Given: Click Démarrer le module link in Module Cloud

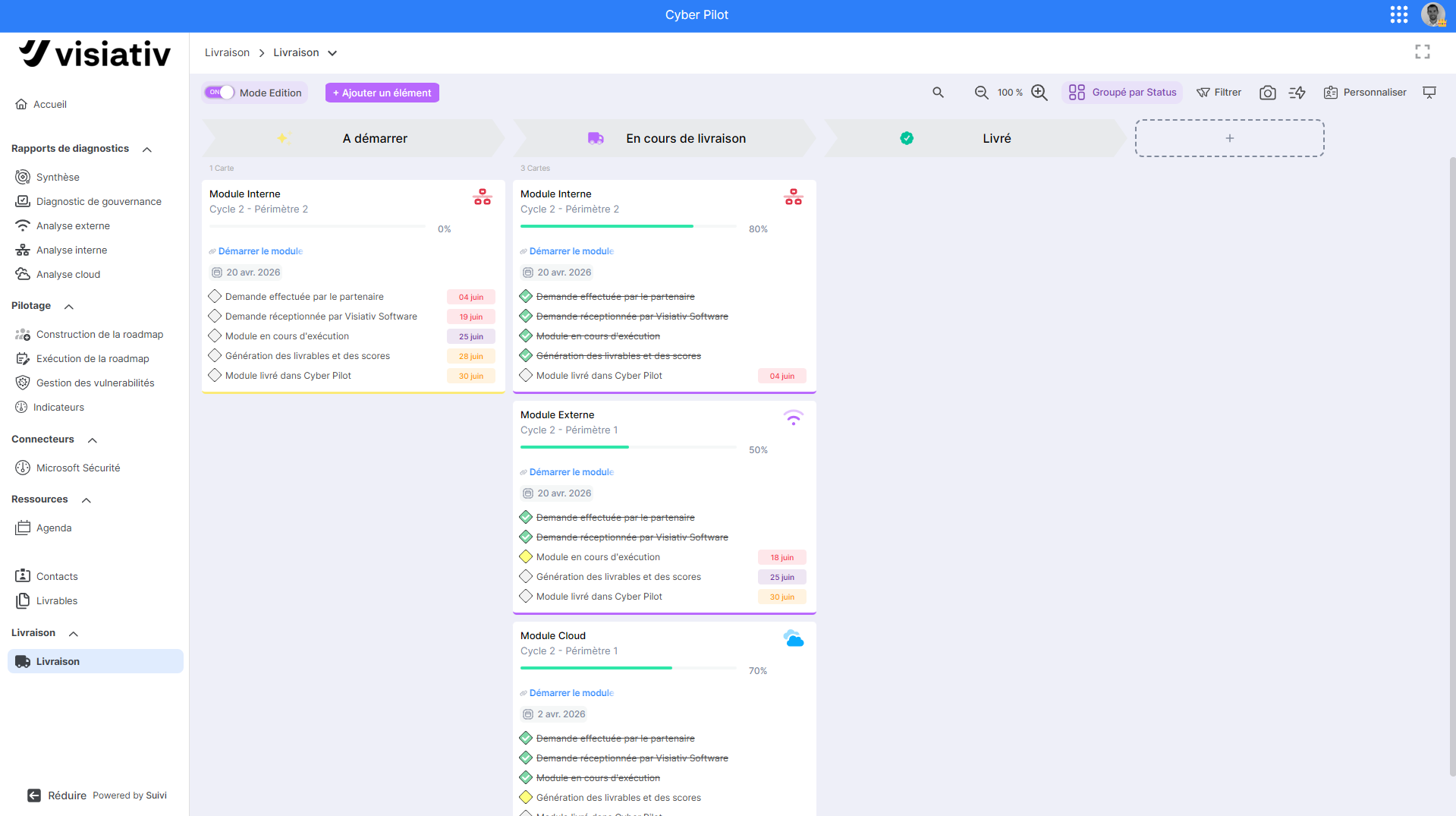Looking at the screenshot, I should (x=571, y=693).
